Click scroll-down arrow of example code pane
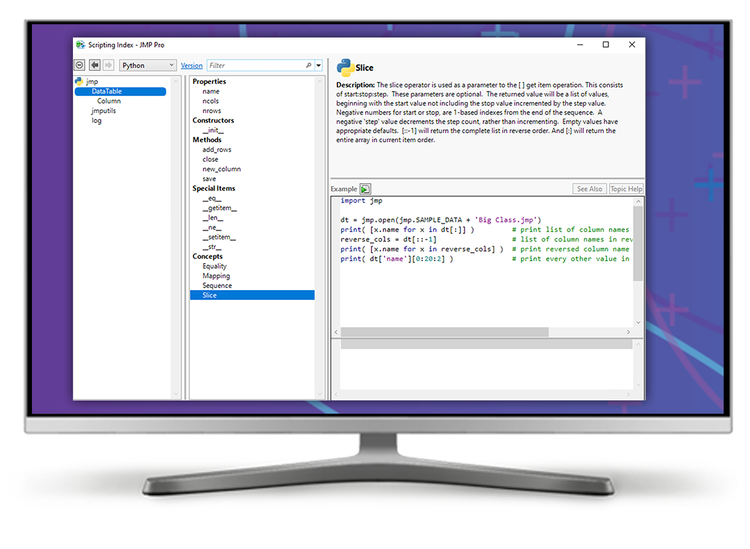The height and width of the screenshot is (549, 750). point(638,322)
